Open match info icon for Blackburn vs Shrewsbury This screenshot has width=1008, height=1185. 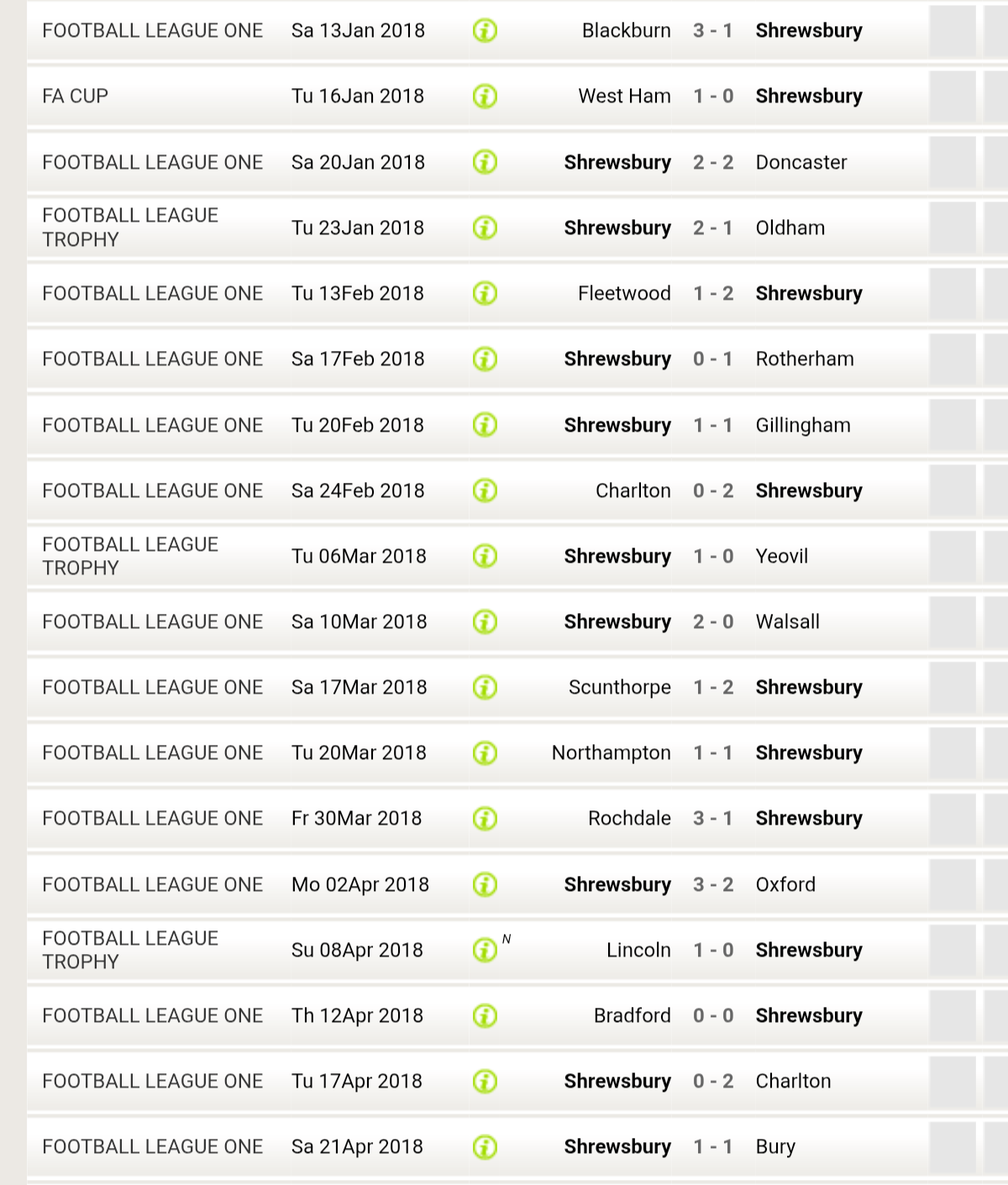point(485,31)
